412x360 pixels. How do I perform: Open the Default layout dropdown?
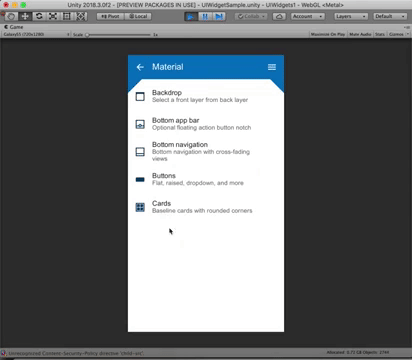pyautogui.click(x=390, y=16)
